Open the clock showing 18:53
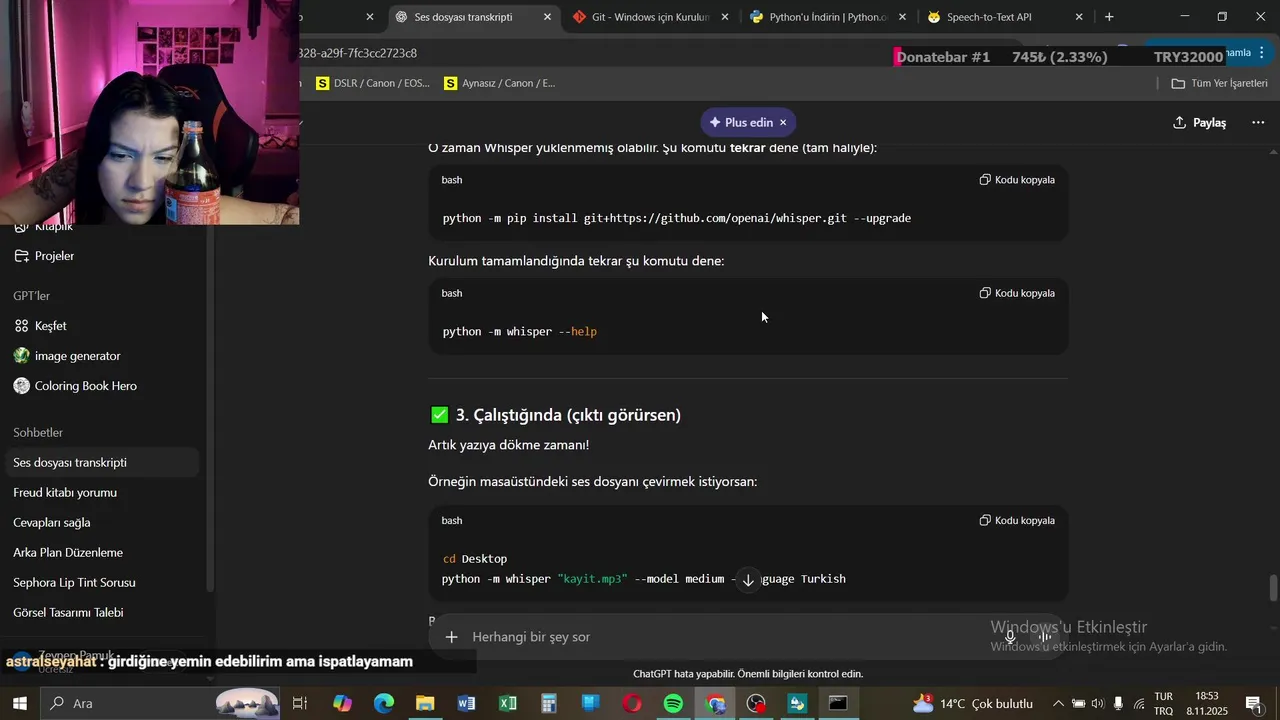This screenshot has width=1280, height=720. [1207, 703]
